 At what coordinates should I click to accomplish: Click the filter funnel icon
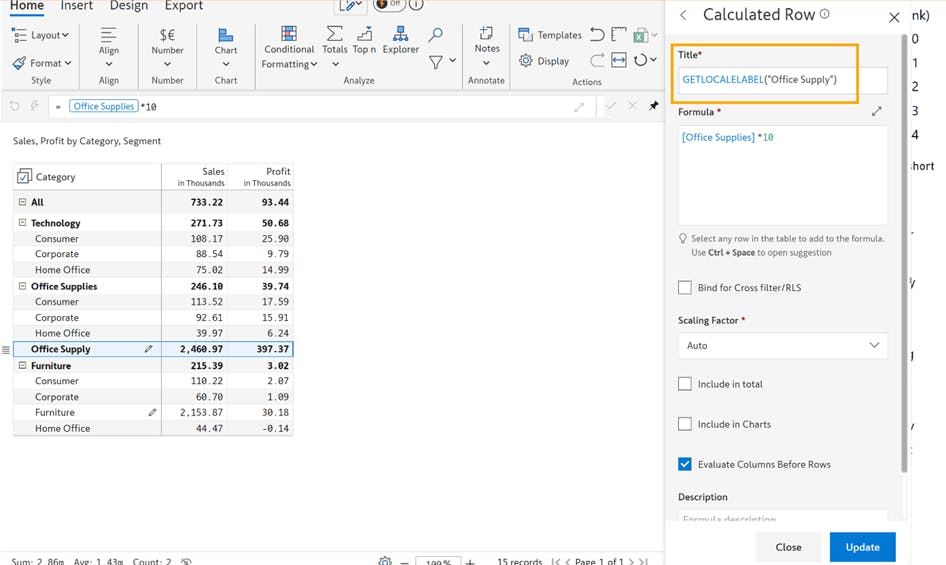(436, 62)
